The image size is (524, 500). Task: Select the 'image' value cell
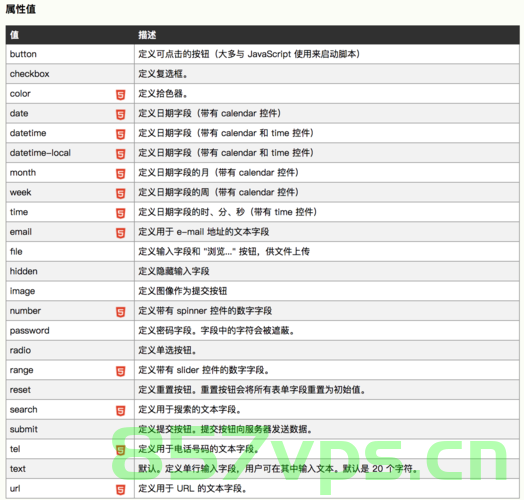click(x=70, y=291)
